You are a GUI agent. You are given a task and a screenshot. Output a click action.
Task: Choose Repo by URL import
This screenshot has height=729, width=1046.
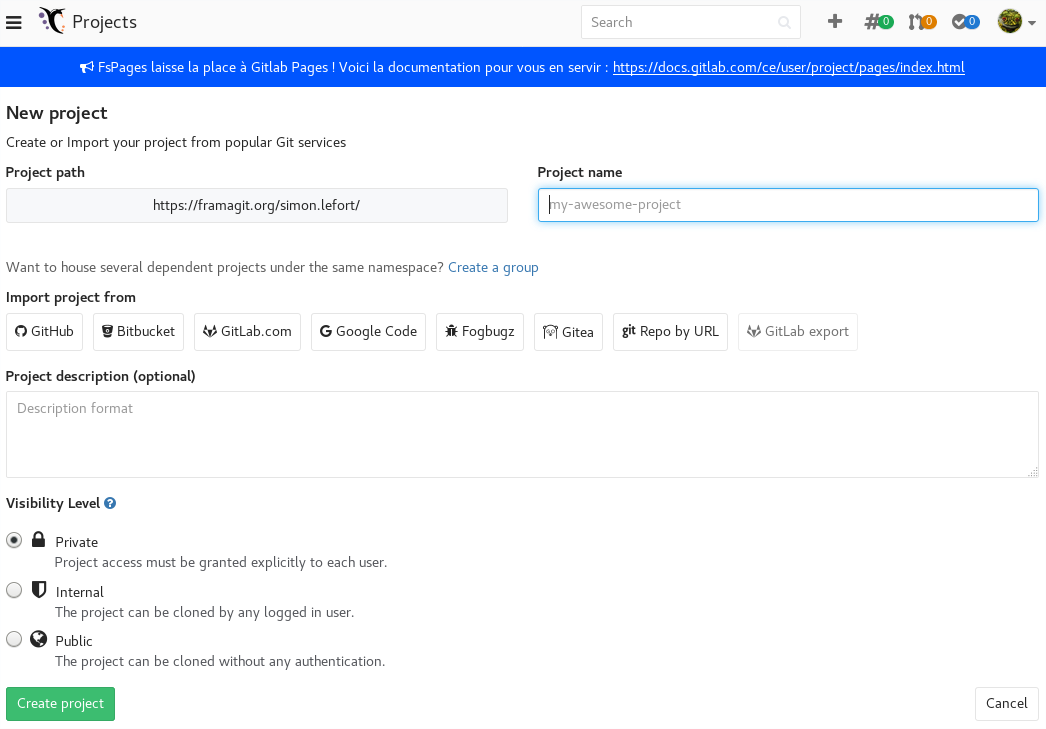(670, 331)
